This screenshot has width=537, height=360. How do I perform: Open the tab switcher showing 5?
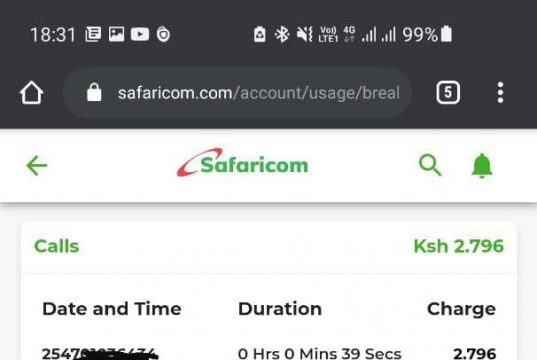click(448, 92)
